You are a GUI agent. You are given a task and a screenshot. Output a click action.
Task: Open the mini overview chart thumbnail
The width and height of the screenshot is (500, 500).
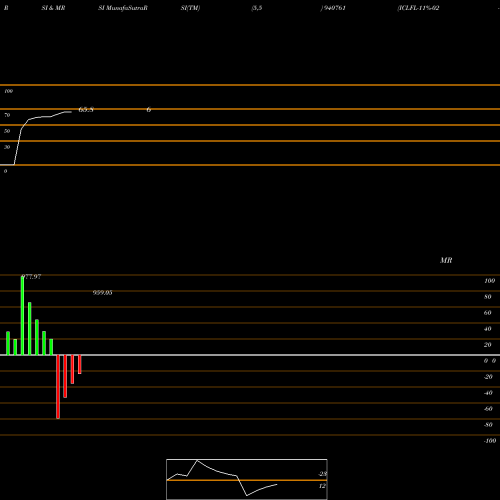[247, 479]
